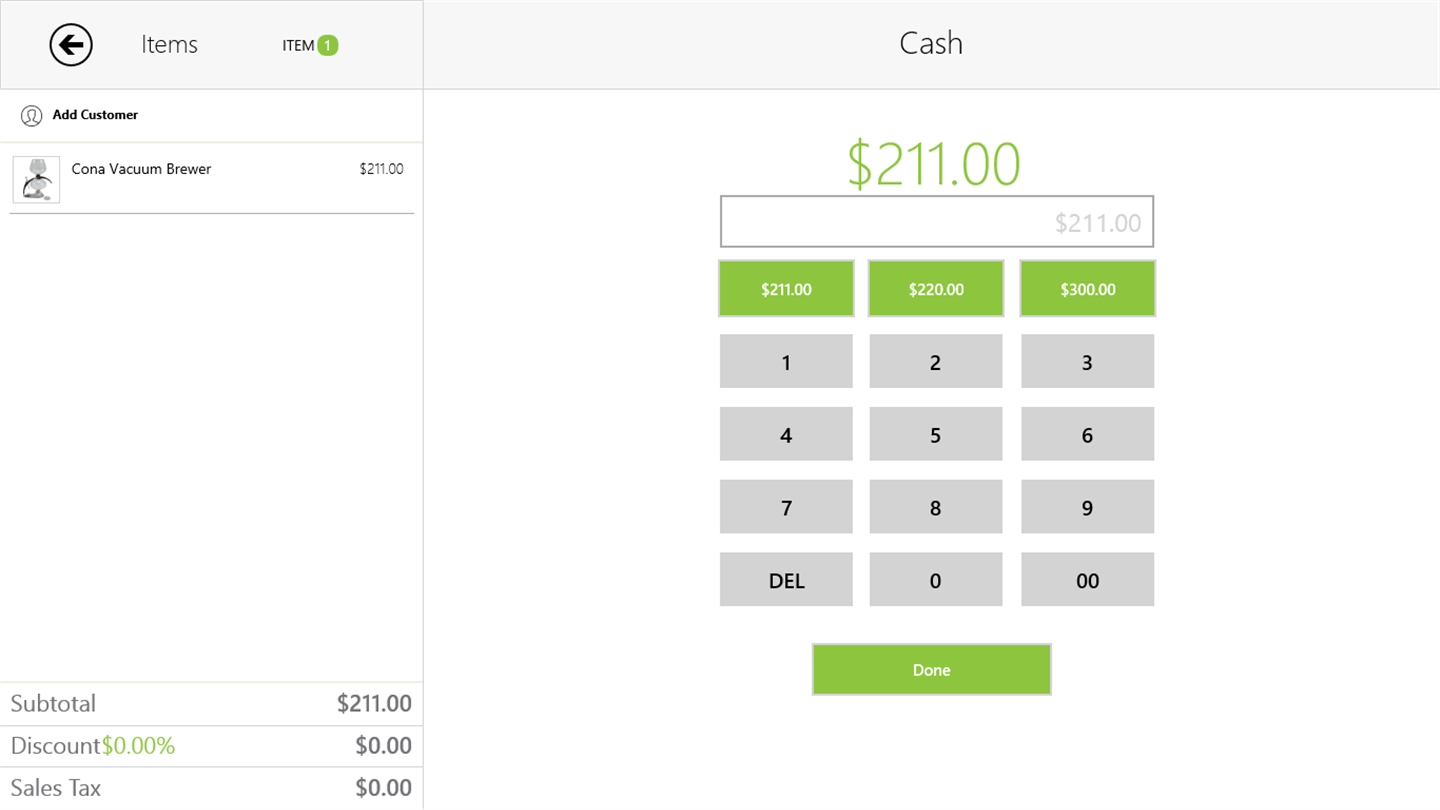Image resolution: width=1440 pixels, height=810 pixels.
Task: Open the ITEM count badge
Action: coord(327,45)
